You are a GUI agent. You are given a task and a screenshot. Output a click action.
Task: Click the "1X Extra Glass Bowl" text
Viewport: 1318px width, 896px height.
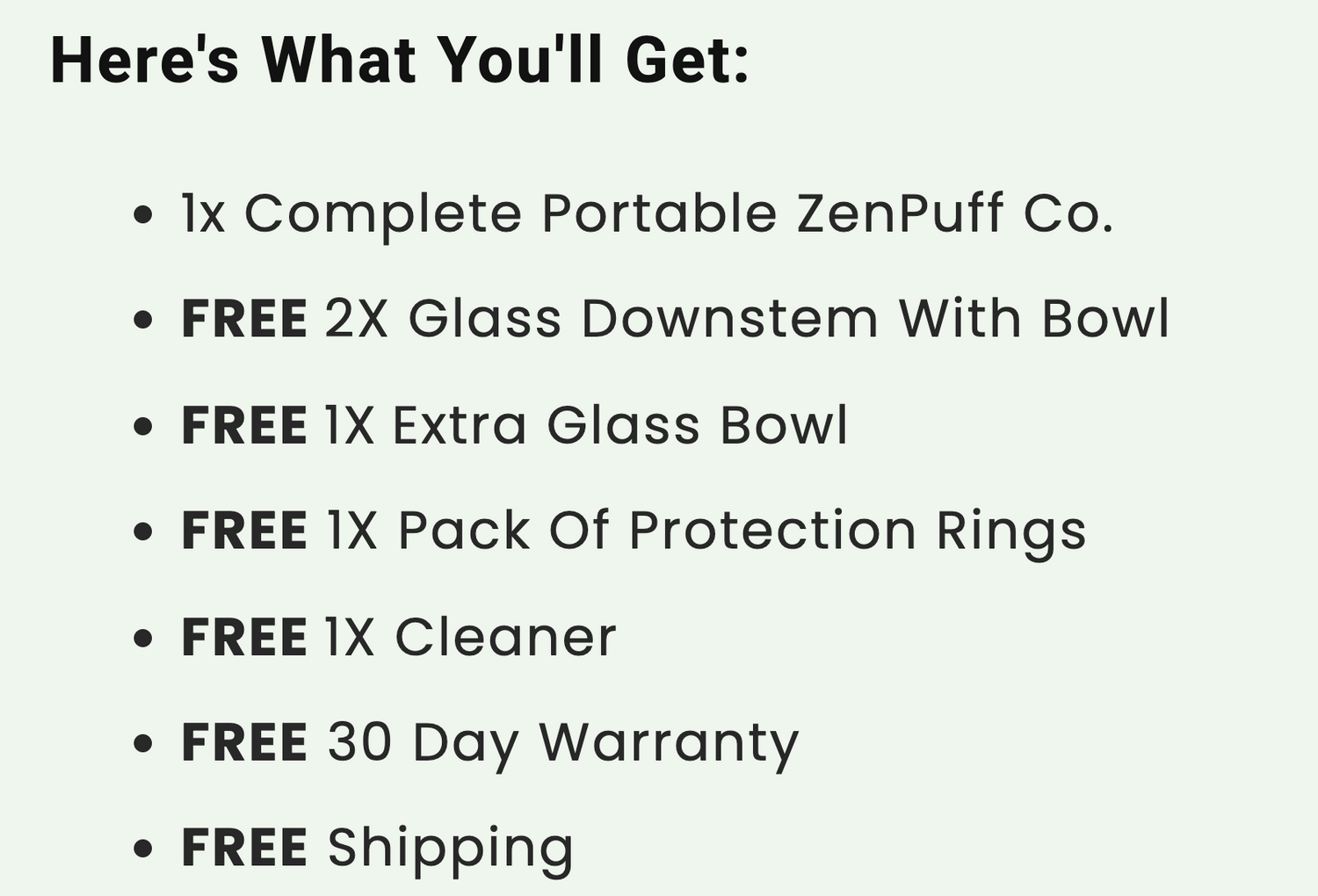tap(586, 425)
